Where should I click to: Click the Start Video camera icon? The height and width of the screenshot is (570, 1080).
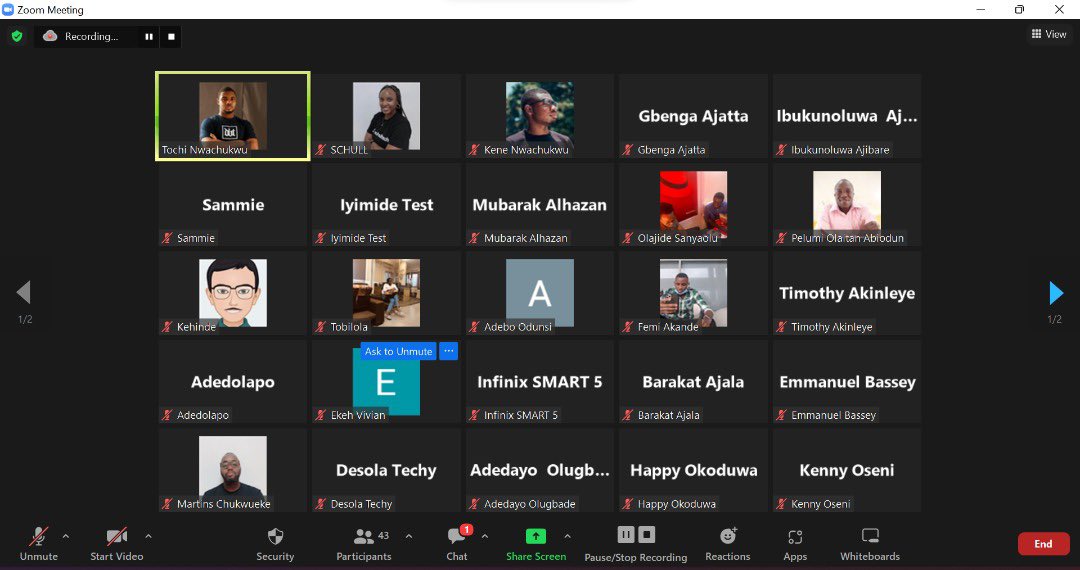(116, 536)
